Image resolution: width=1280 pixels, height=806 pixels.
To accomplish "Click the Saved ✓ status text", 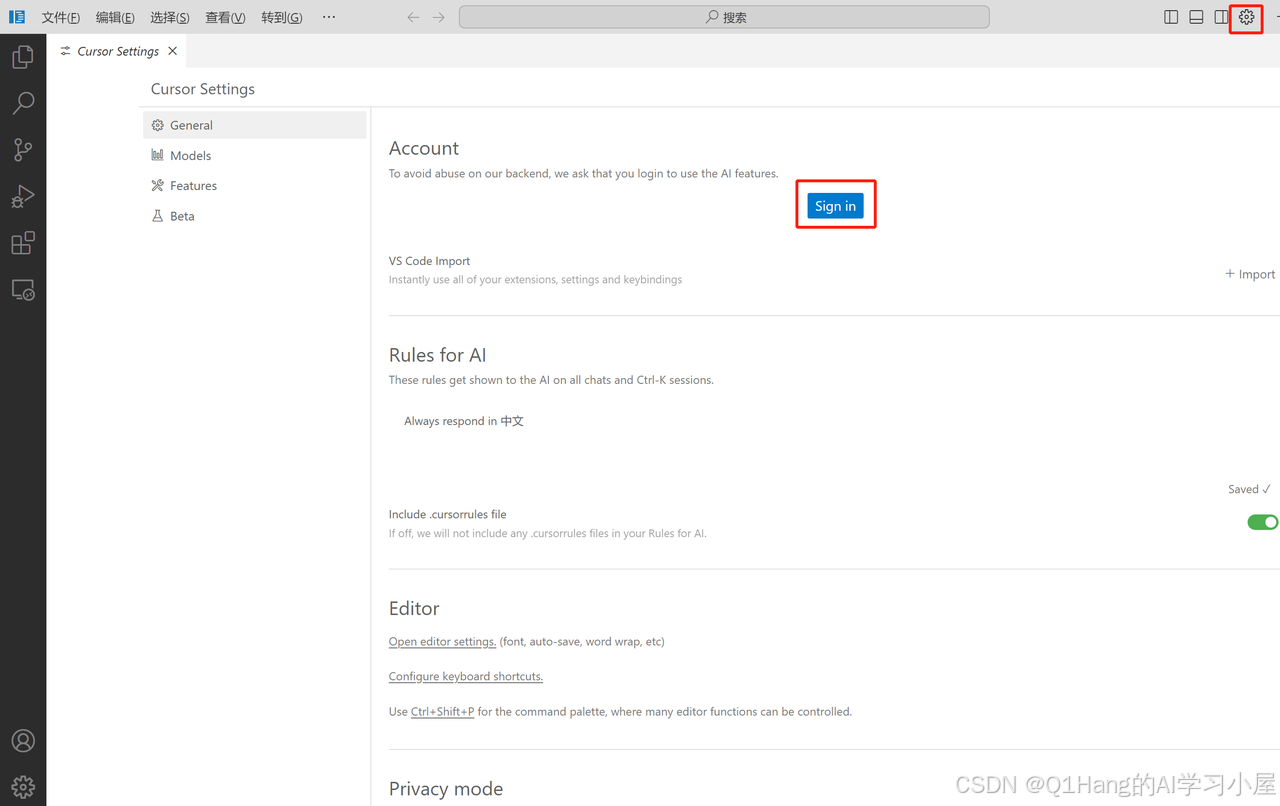I will click(1249, 489).
